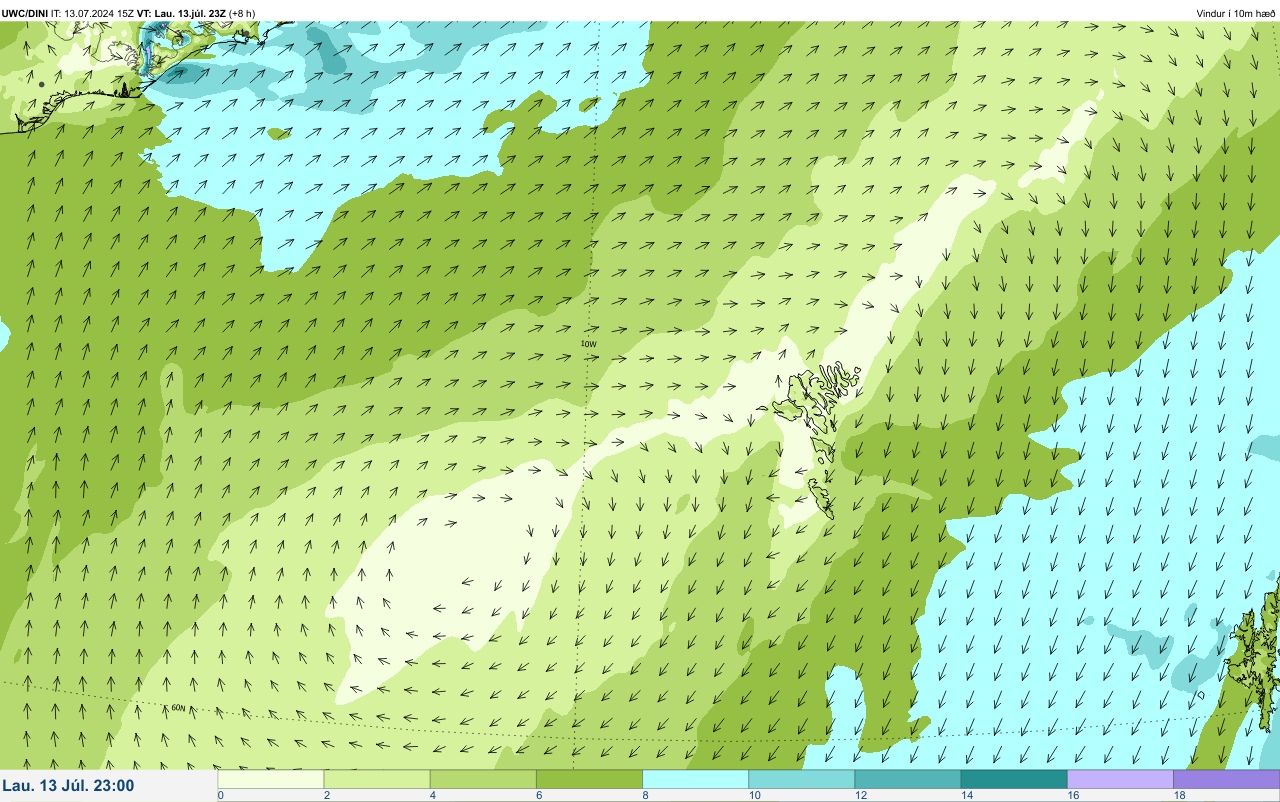Click the legend value '18'

[1179, 796]
